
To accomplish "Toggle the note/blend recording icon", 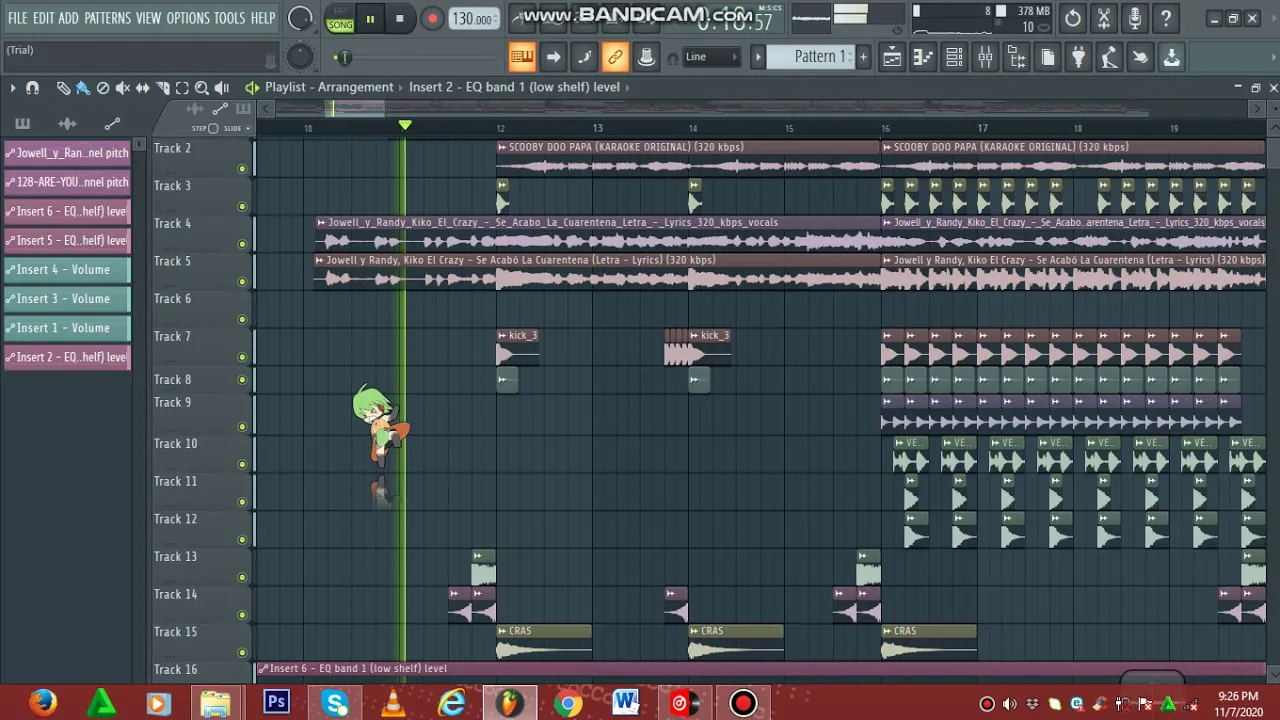I will pos(584,57).
